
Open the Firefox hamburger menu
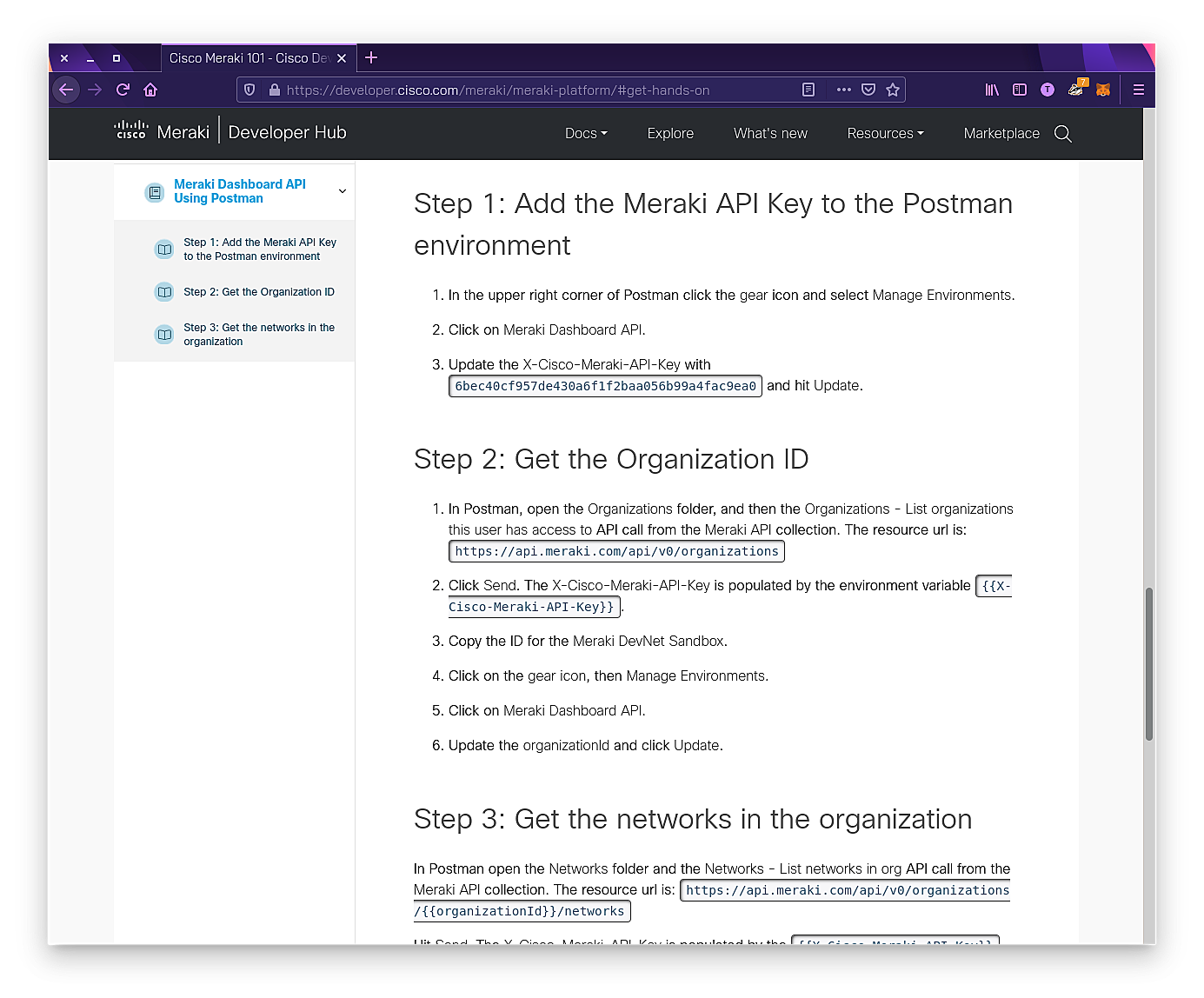[1138, 90]
